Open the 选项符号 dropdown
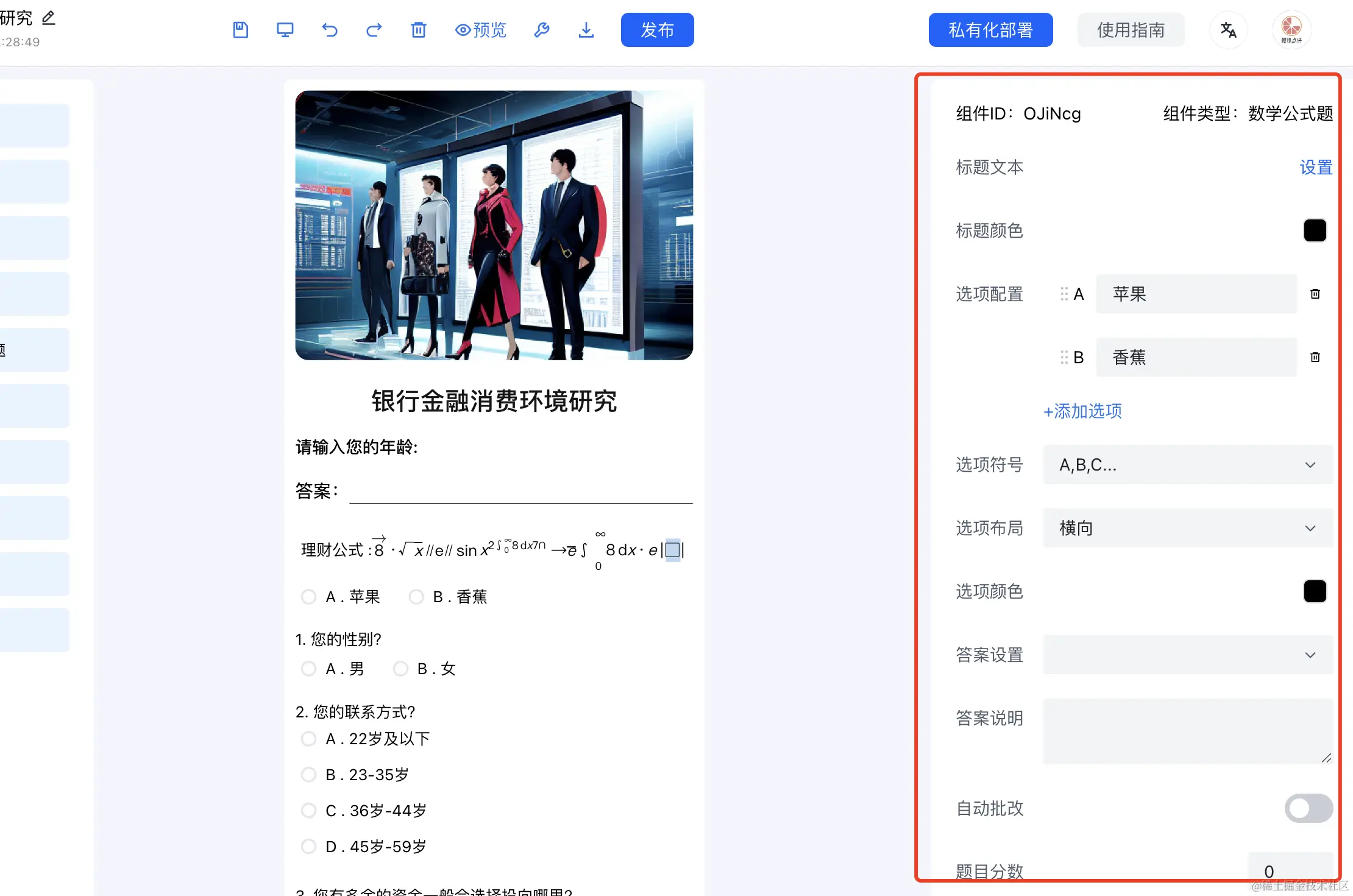This screenshot has height=896, width=1353. click(x=1187, y=465)
